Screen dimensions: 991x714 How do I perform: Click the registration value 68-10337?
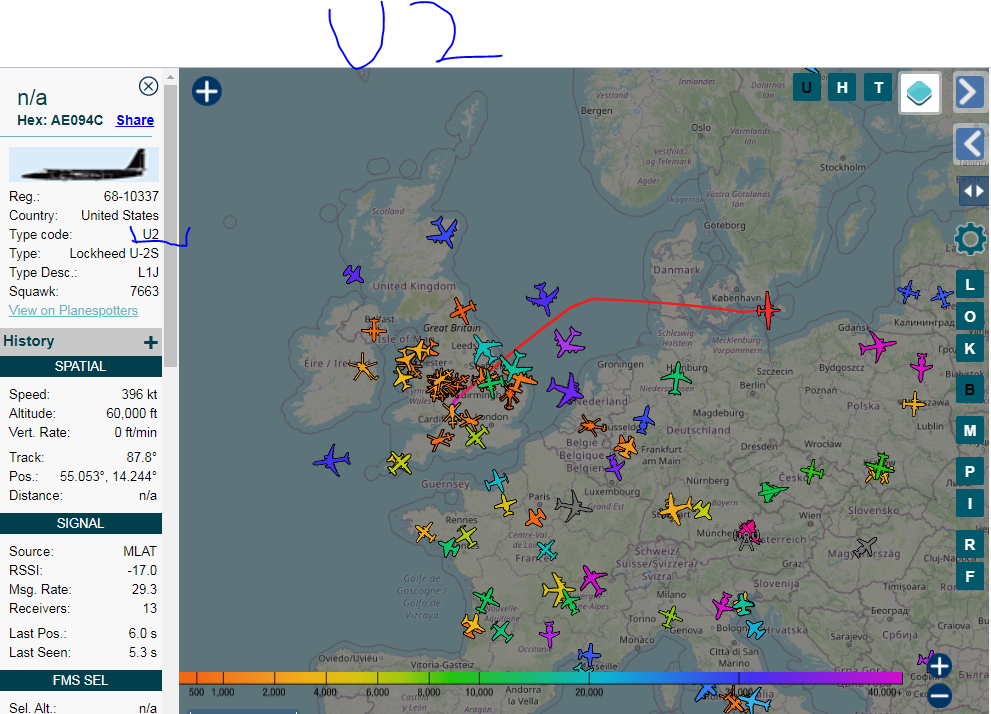tap(131, 197)
